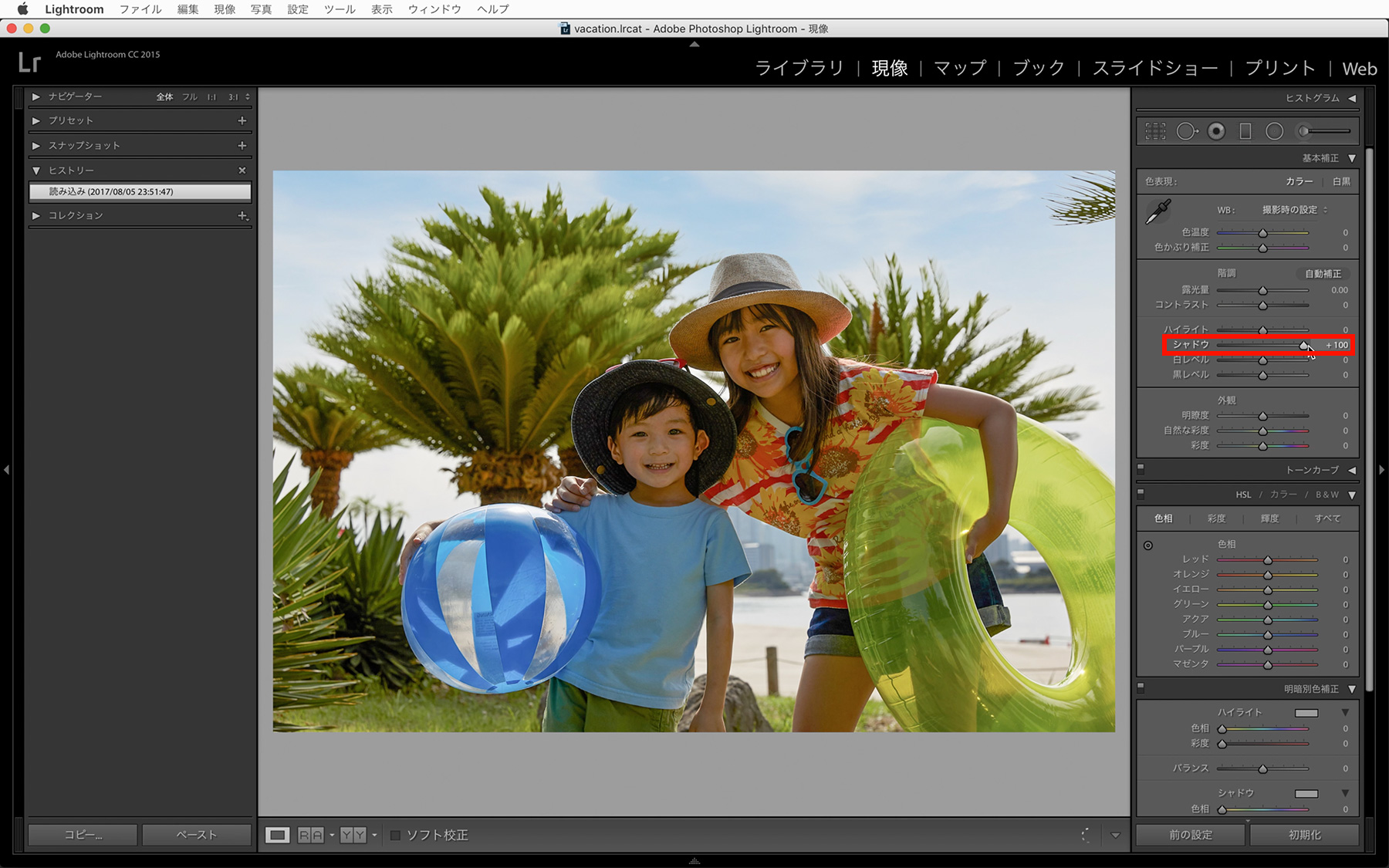Click the right panel vertical scrollbar
The image size is (1389, 868).
click(1369, 420)
